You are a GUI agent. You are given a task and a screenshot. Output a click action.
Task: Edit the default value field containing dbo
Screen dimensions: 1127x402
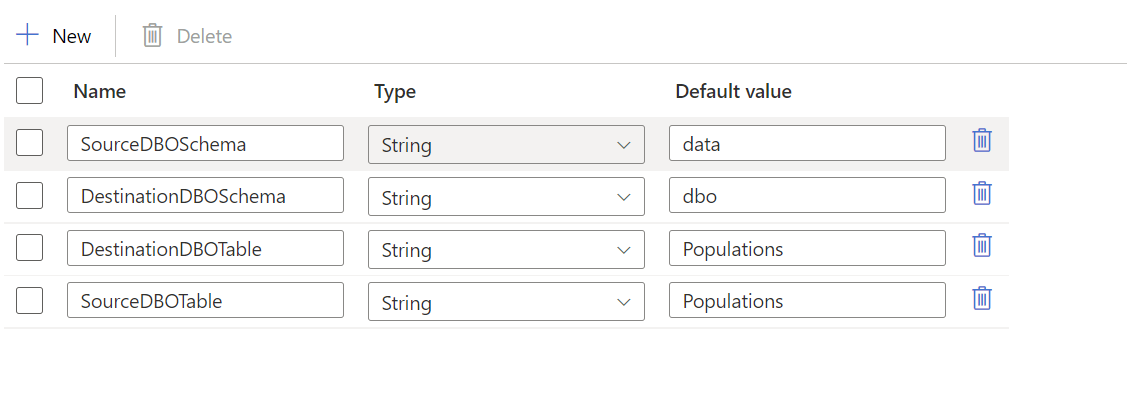click(807, 196)
